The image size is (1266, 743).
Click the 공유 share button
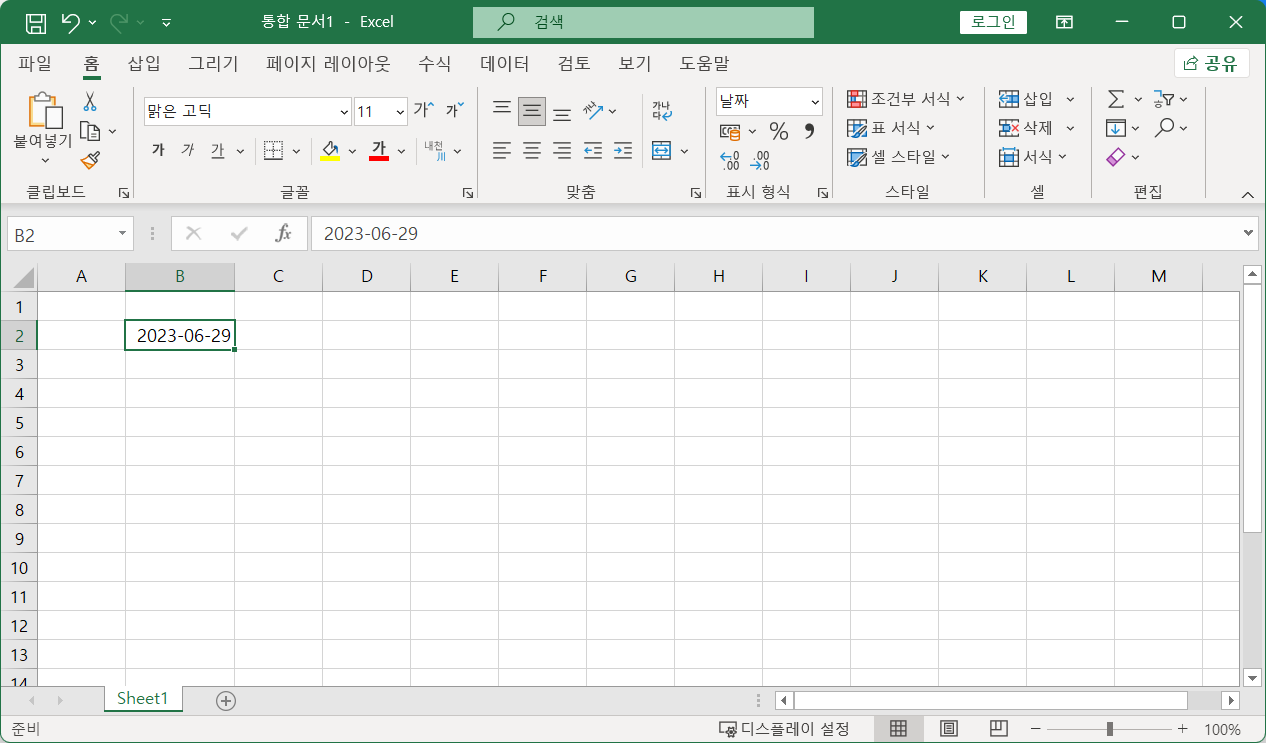[x=1211, y=64]
